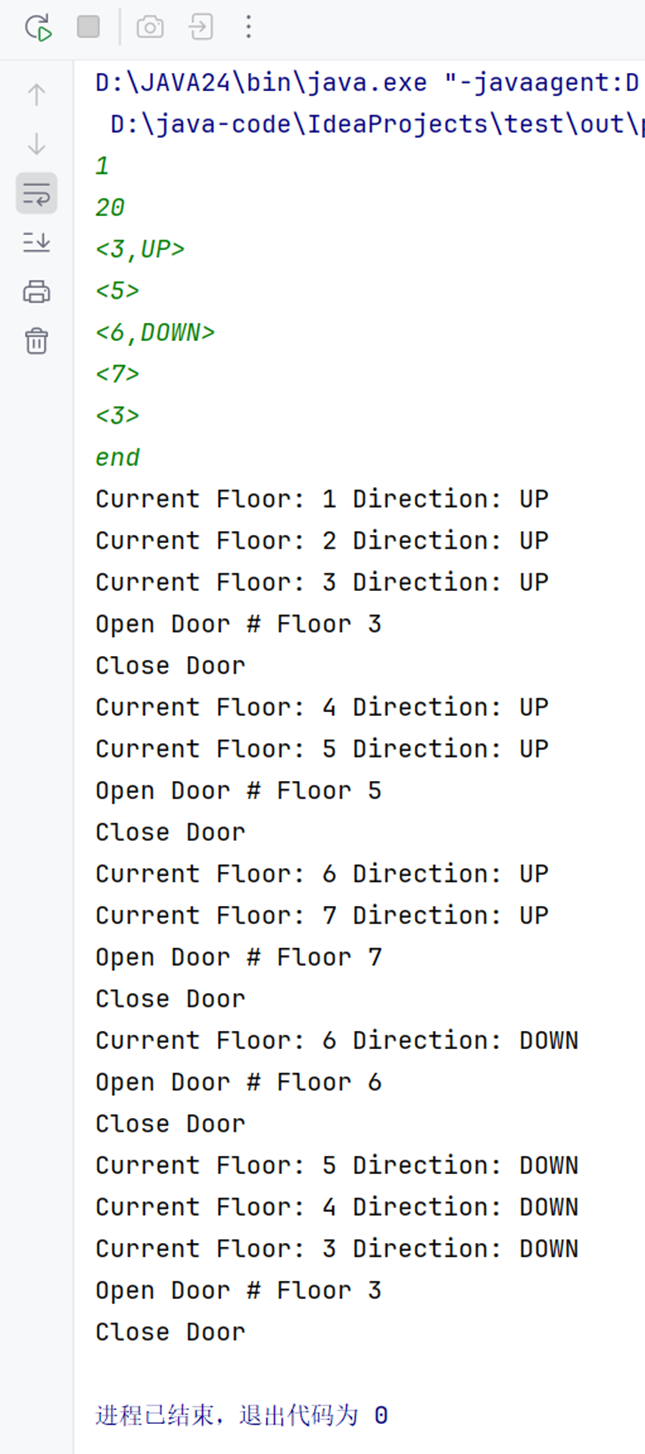Click the input line <6,DOWN>
Screen dimensions: 645x1454
(x=155, y=332)
